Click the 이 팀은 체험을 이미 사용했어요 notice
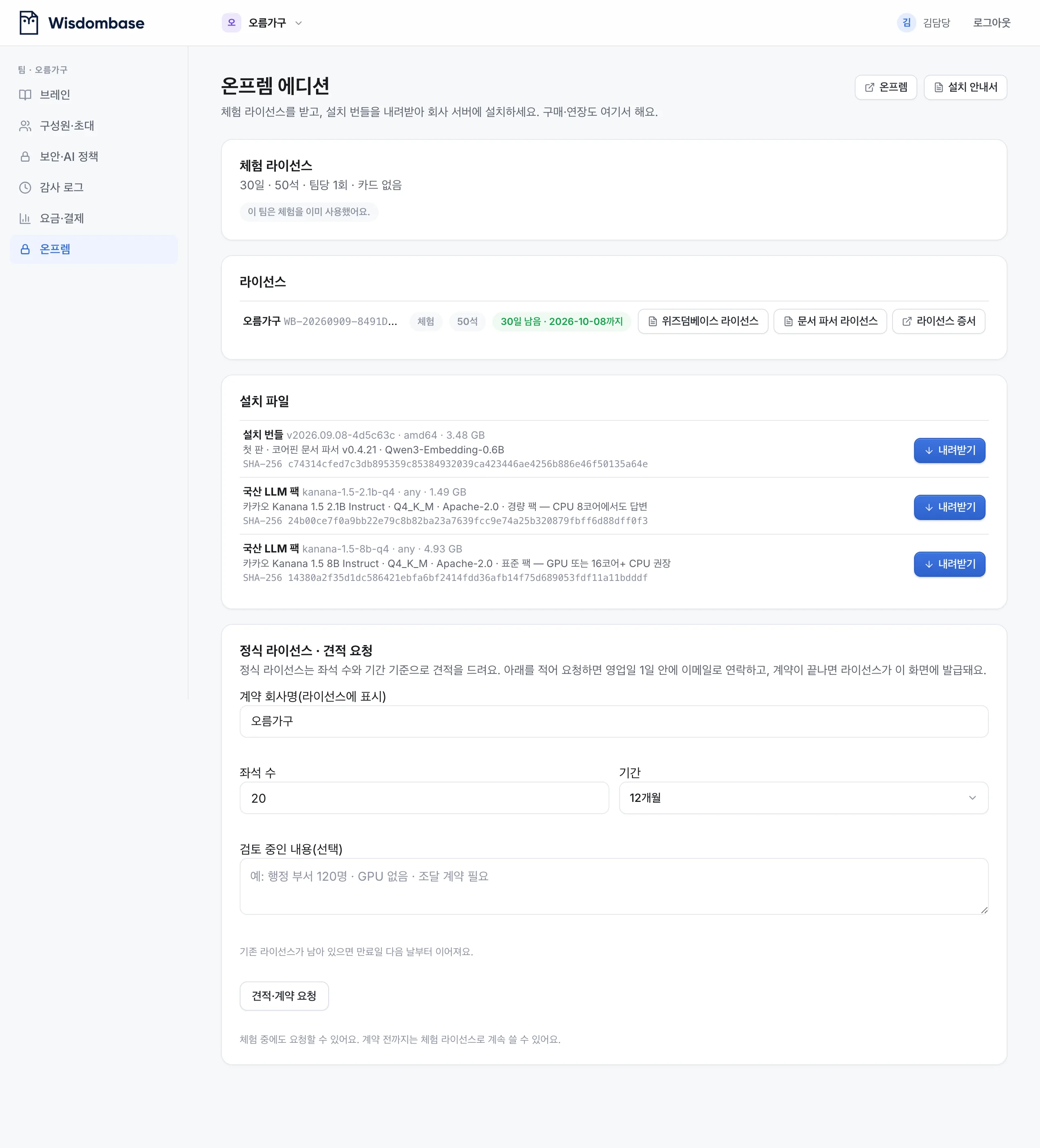The image size is (1040, 1148). (x=309, y=212)
